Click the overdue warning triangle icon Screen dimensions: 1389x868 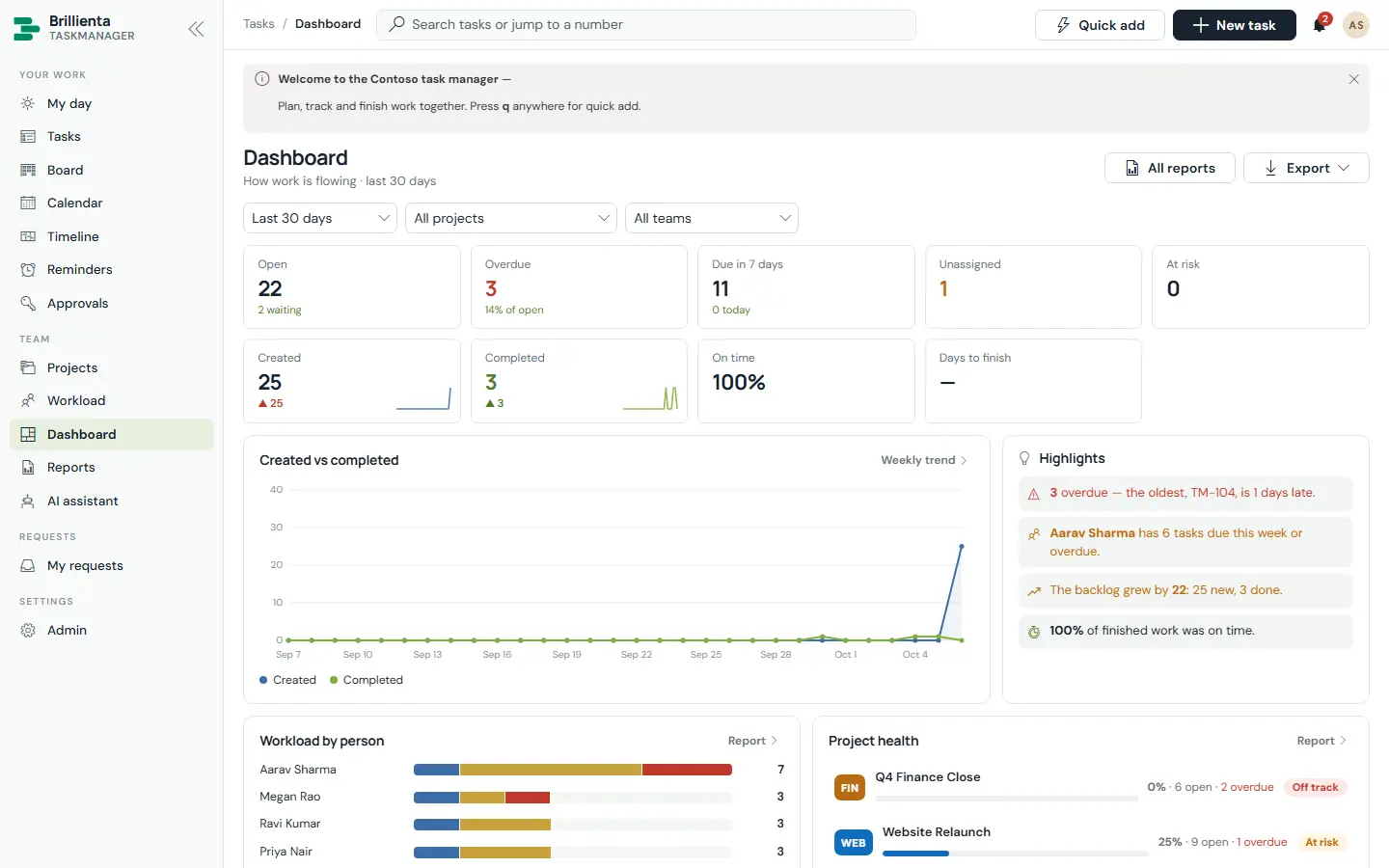point(1034,494)
